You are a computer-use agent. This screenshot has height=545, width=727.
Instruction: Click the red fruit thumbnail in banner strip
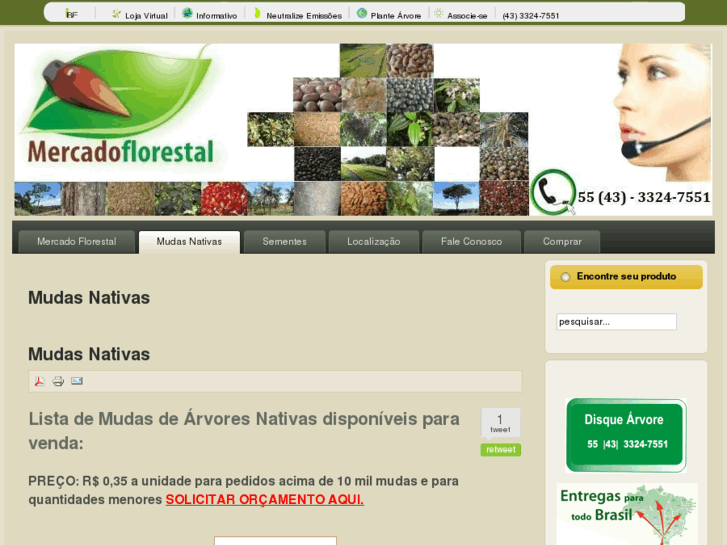tap(224, 199)
